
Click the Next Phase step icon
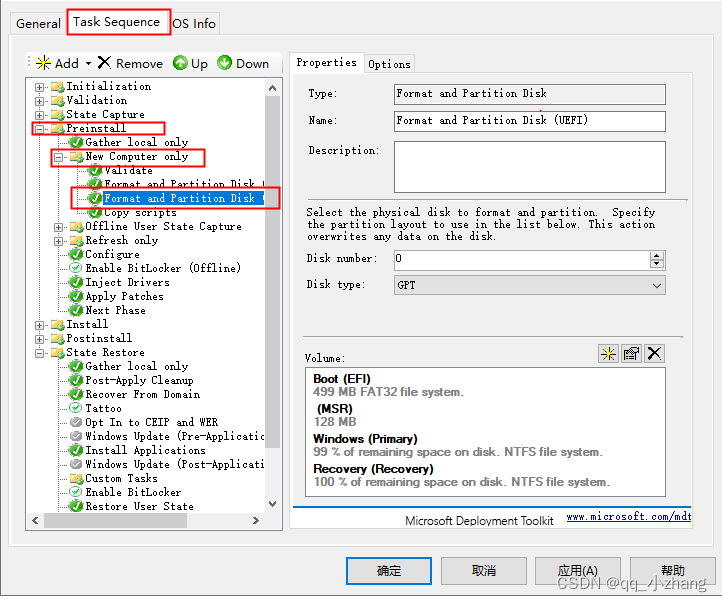[x=76, y=310]
